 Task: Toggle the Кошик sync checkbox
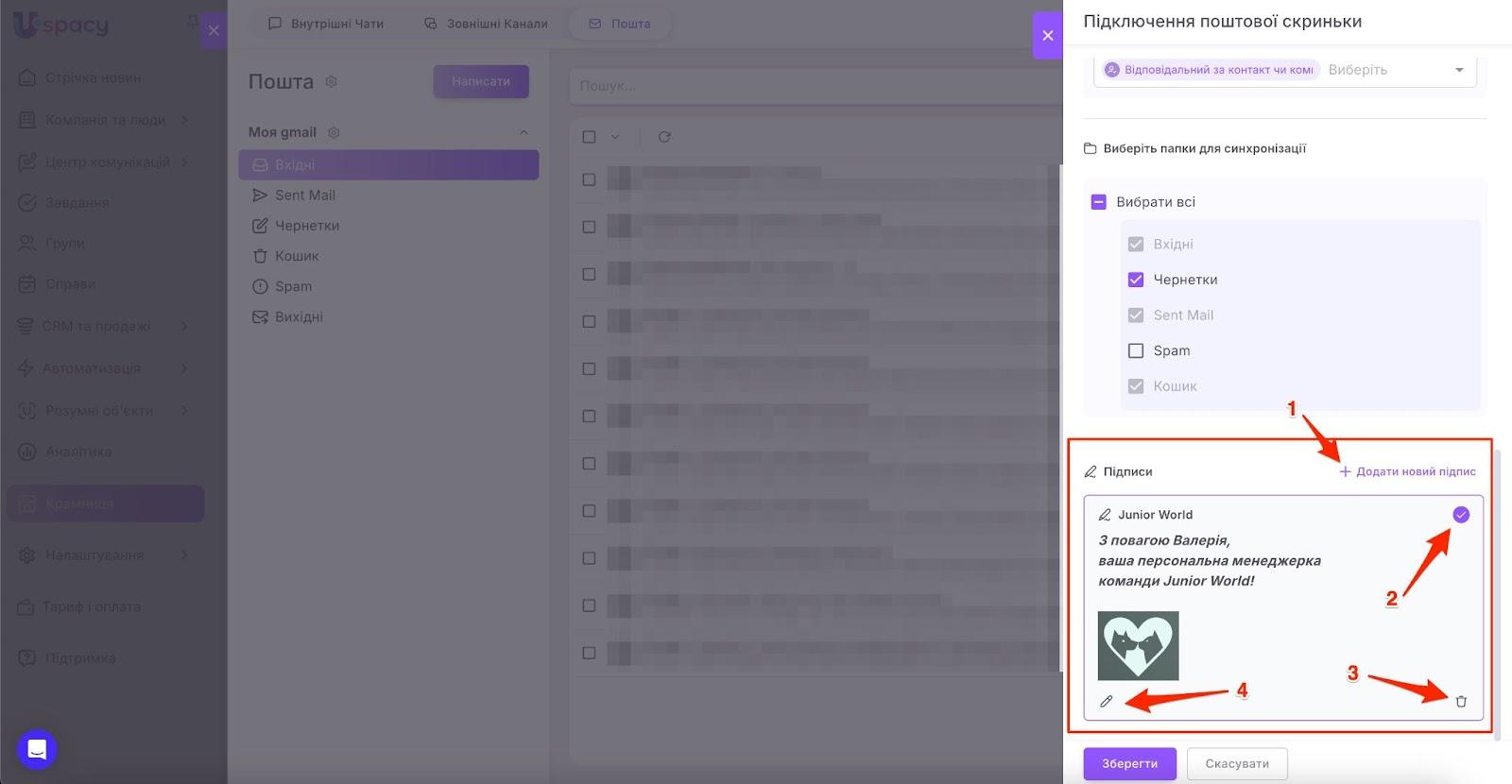coord(1136,386)
